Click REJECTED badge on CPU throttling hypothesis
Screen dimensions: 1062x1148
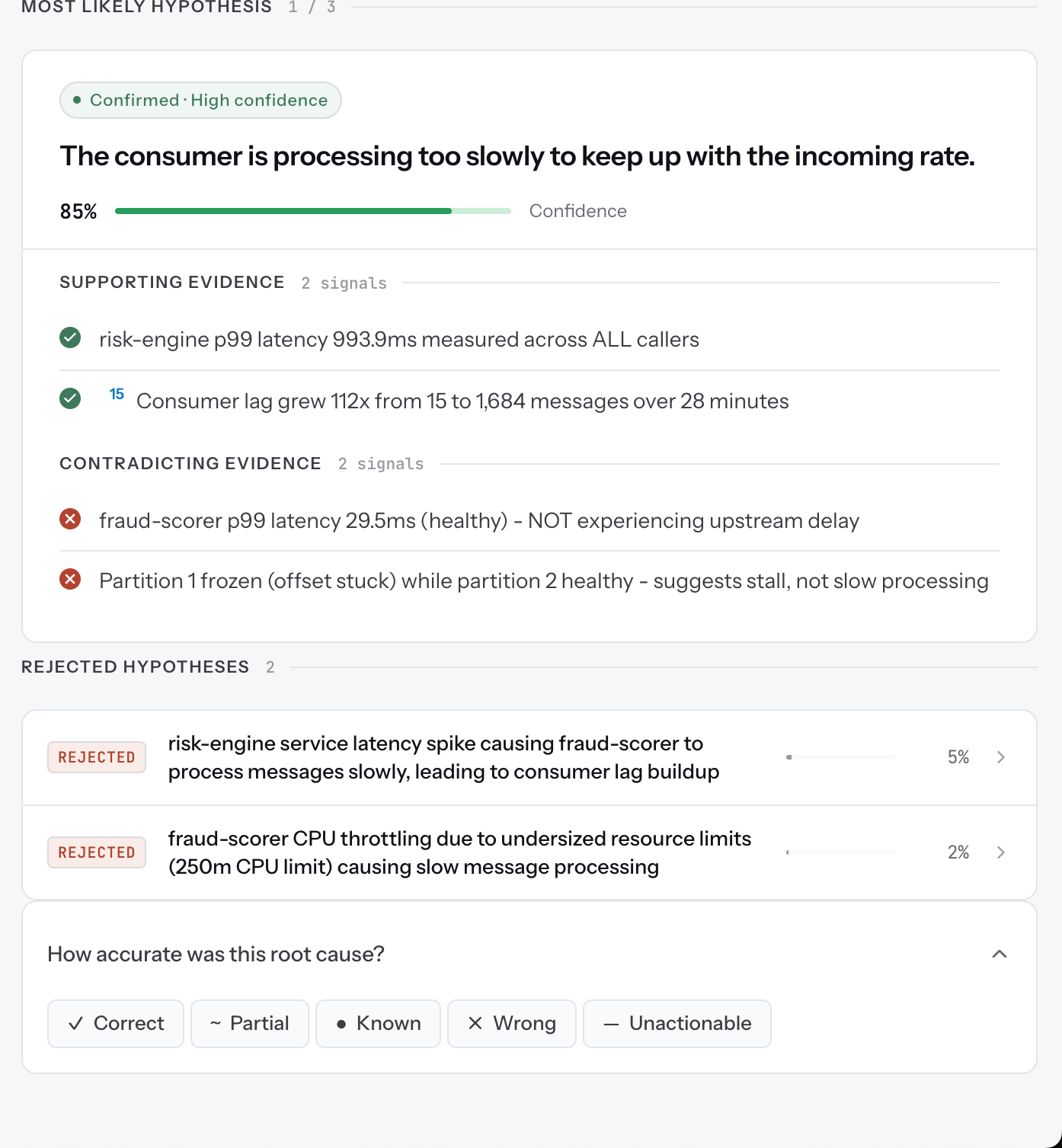tap(97, 852)
